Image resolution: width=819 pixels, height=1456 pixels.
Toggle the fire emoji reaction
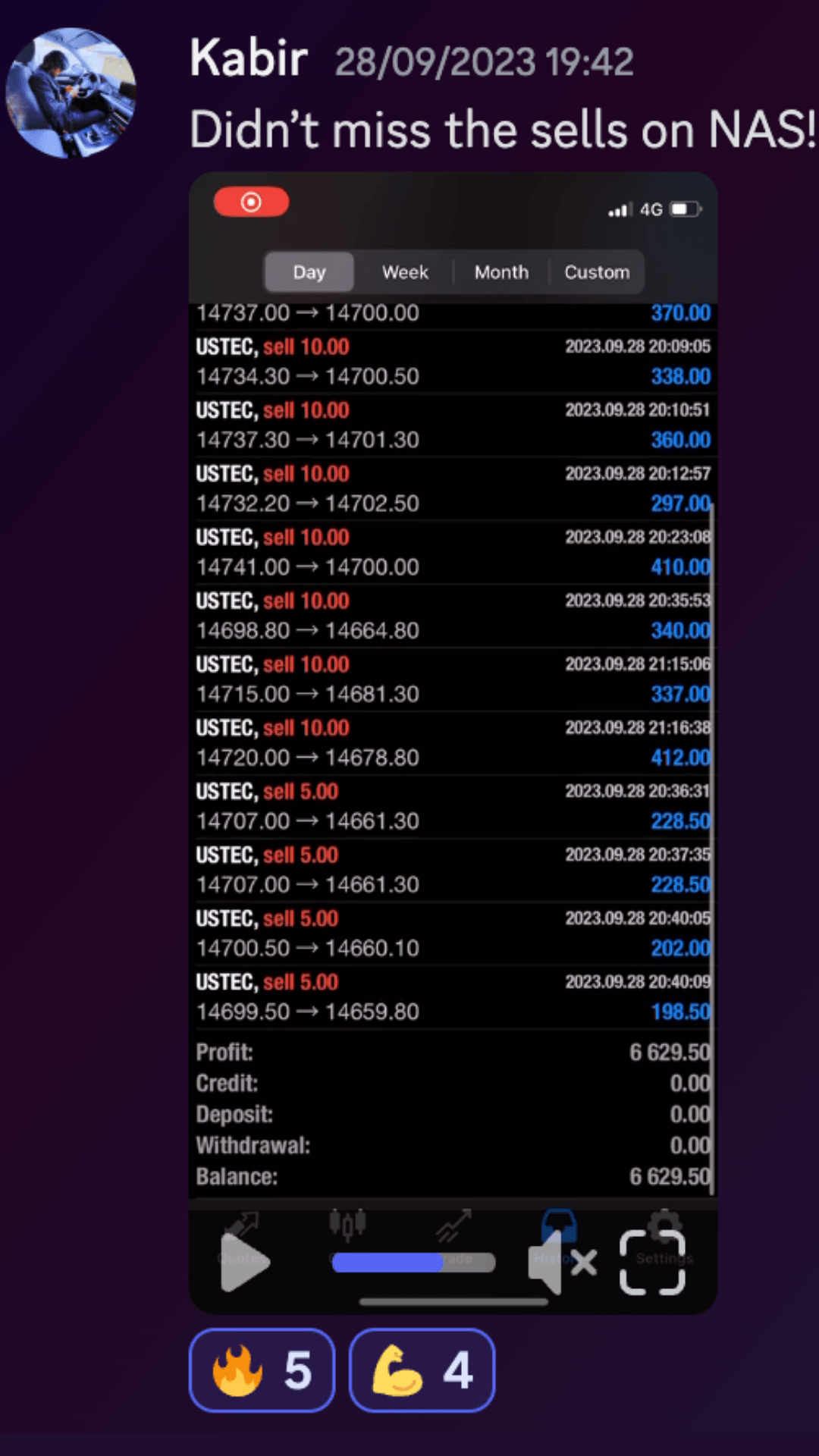[262, 1370]
